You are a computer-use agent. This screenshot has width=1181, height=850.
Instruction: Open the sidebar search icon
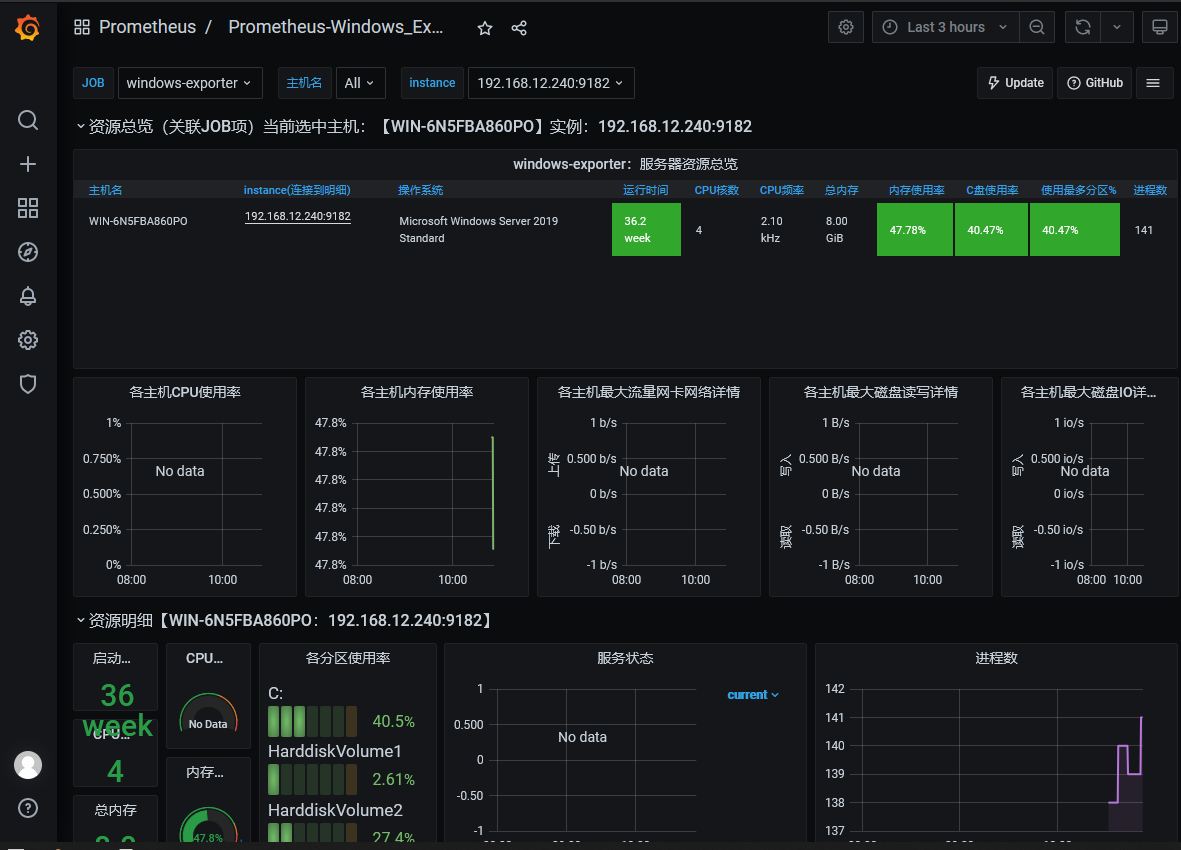point(28,120)
